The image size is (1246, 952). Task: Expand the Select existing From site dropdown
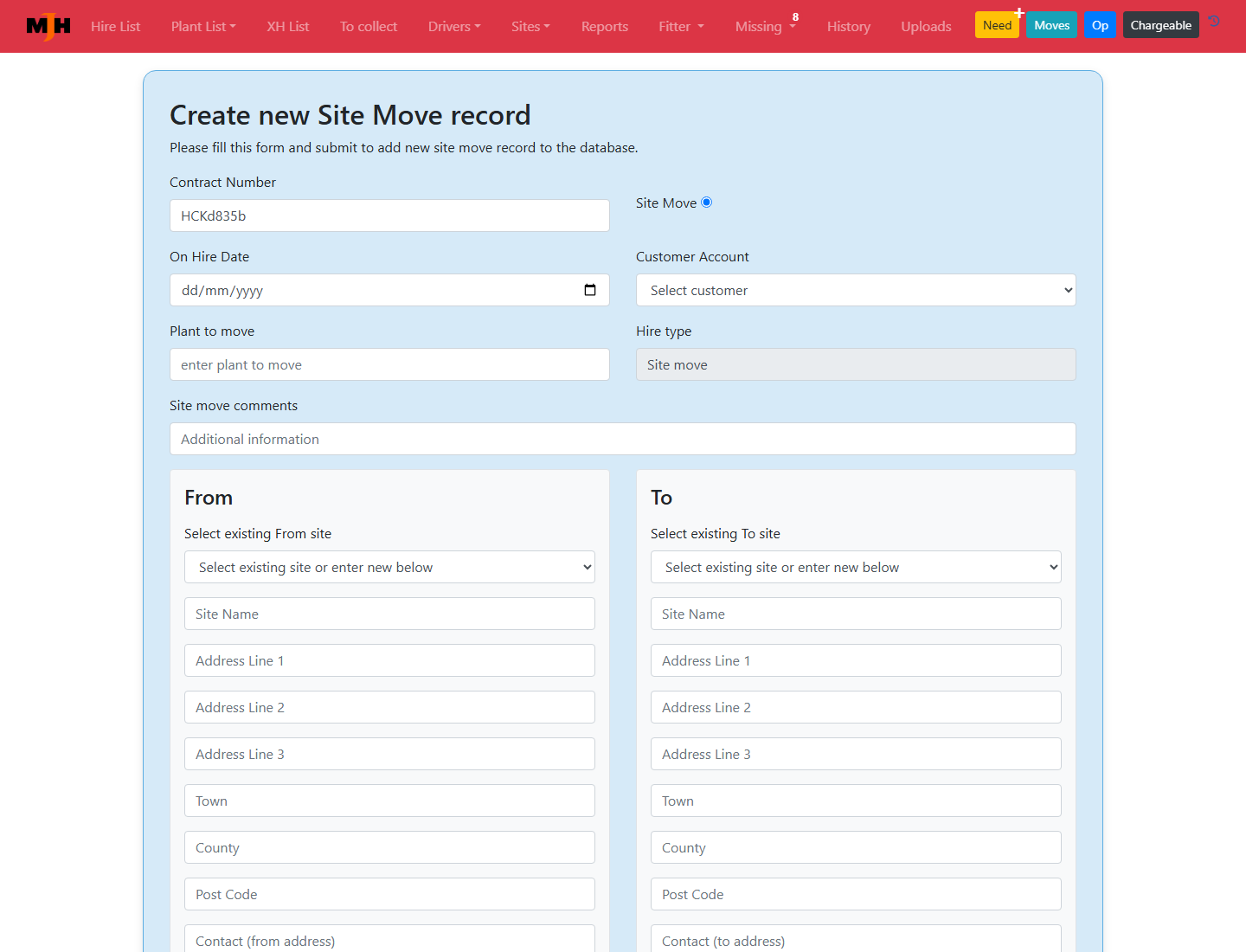(389, 567)
